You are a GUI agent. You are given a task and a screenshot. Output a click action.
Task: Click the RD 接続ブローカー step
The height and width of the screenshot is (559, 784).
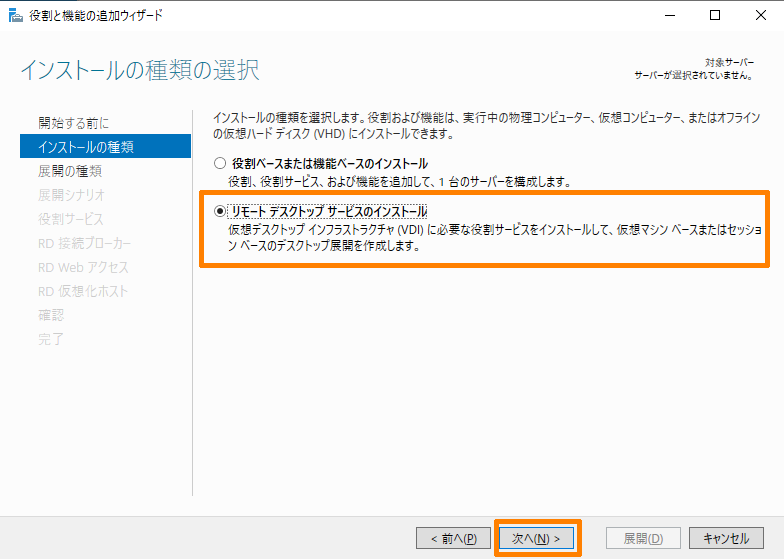coord(84,243)
